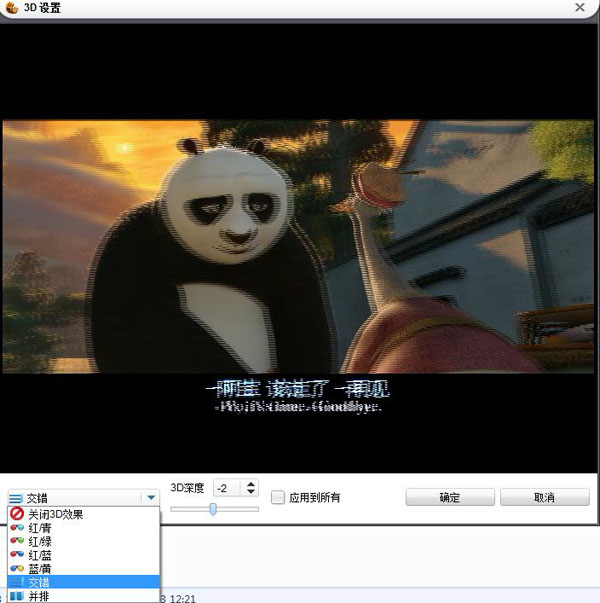Choose the 红/蓝 3D mode
This screenshot has width=600, height=603.
point(83,555)
